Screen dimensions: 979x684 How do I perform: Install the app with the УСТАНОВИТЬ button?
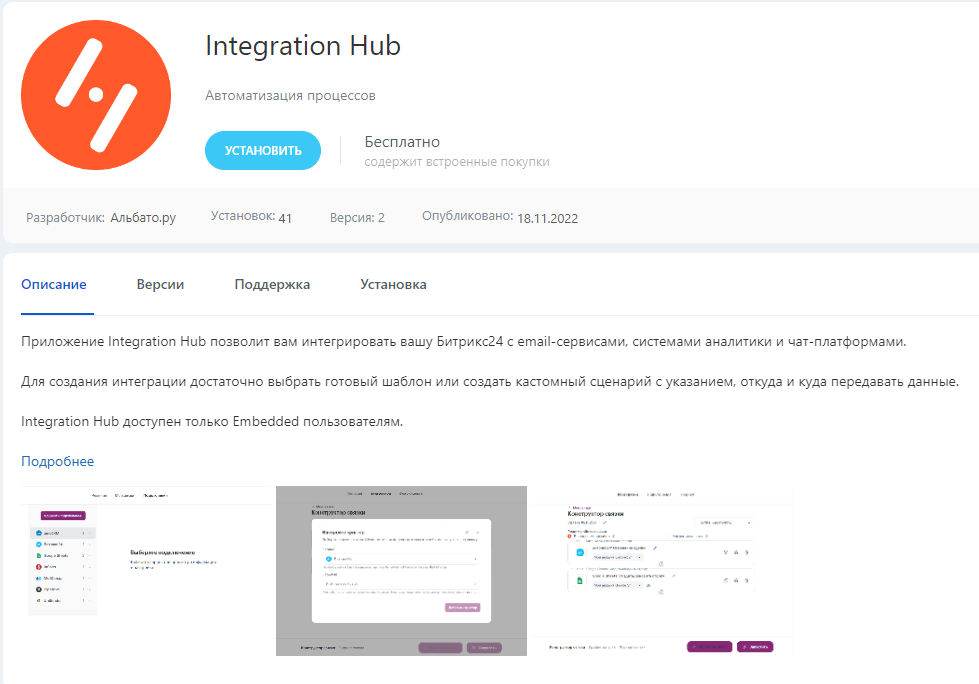pyautogui.click(x=263, y=150)
